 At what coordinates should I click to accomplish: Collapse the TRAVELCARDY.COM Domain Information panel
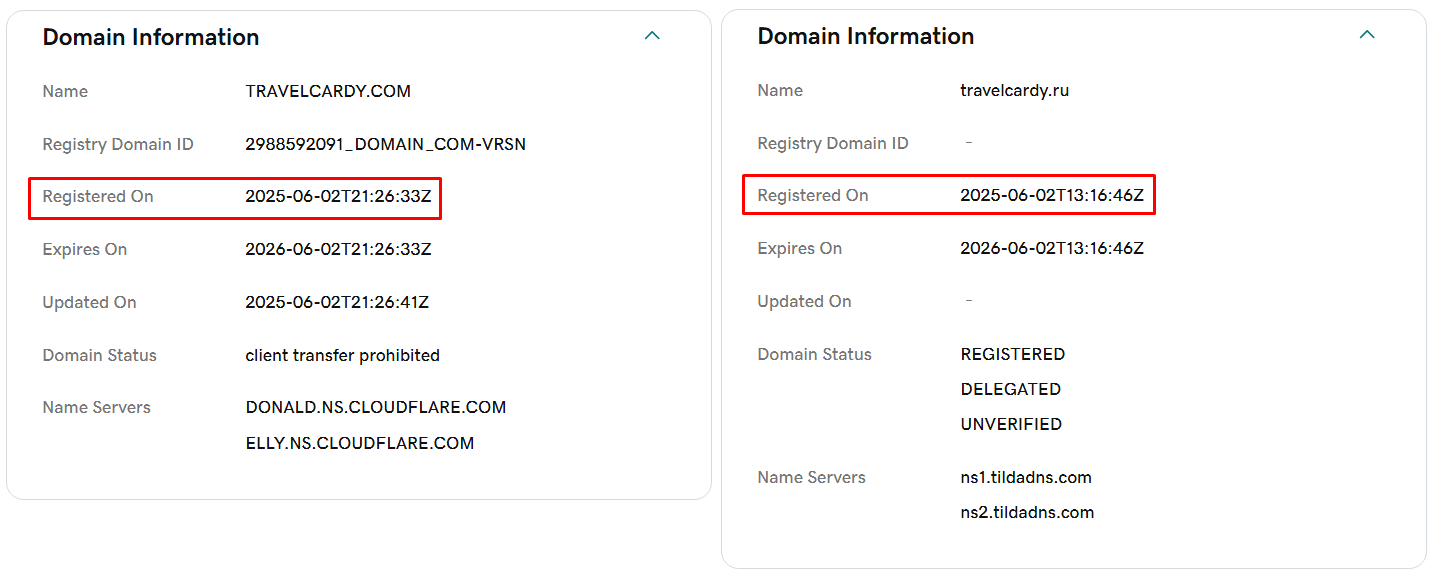(652, 36)
